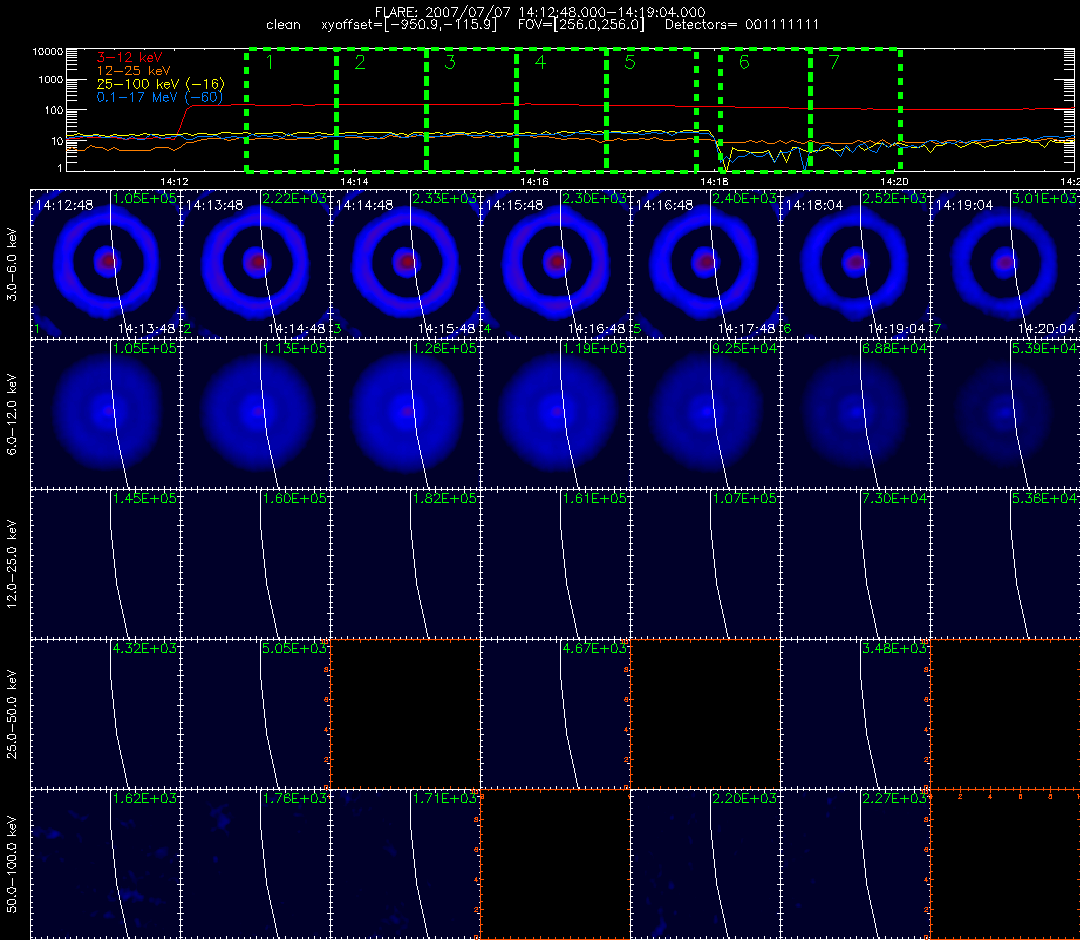Click interval 4 label in the light curve
1080x940 pixels.
540,63
